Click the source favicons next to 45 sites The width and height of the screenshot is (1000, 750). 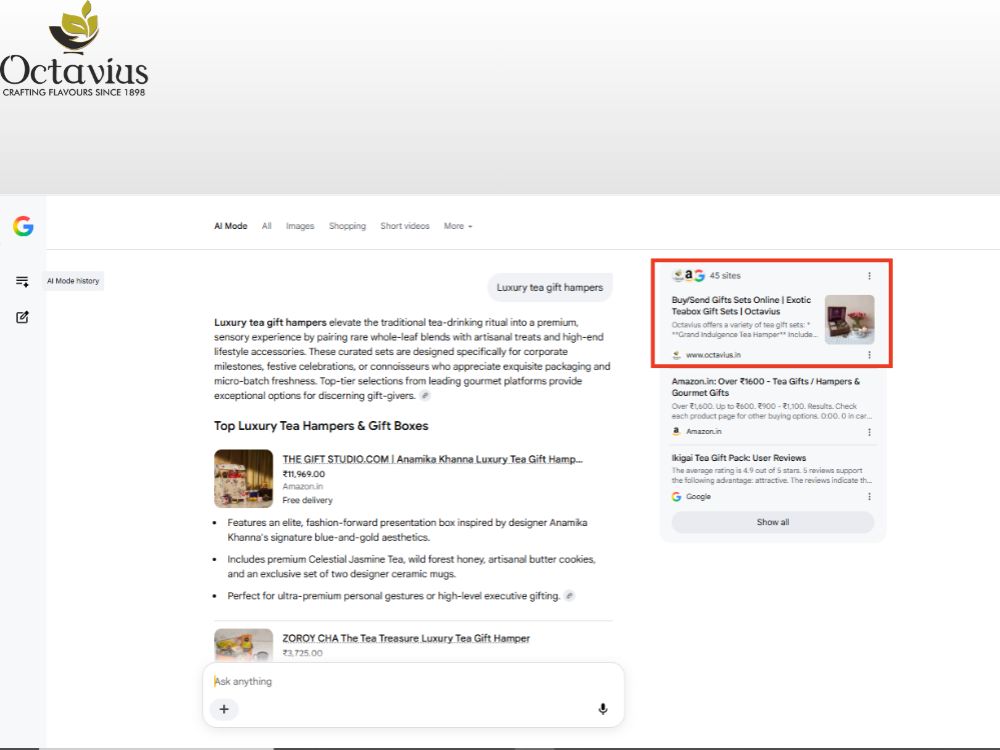(x=688, y=275)
